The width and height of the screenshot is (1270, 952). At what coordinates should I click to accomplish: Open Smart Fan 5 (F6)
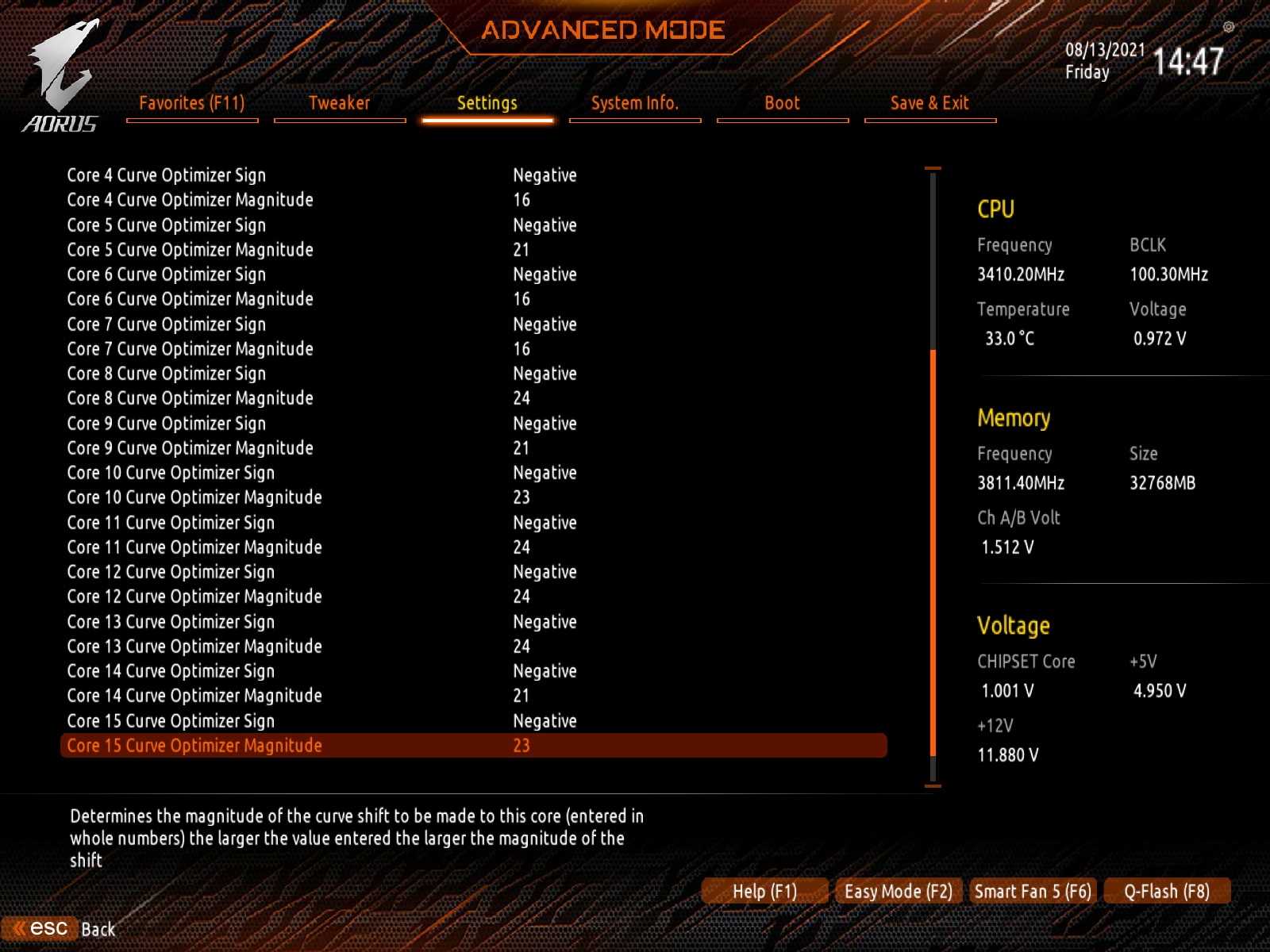[x=1033, y=891]
